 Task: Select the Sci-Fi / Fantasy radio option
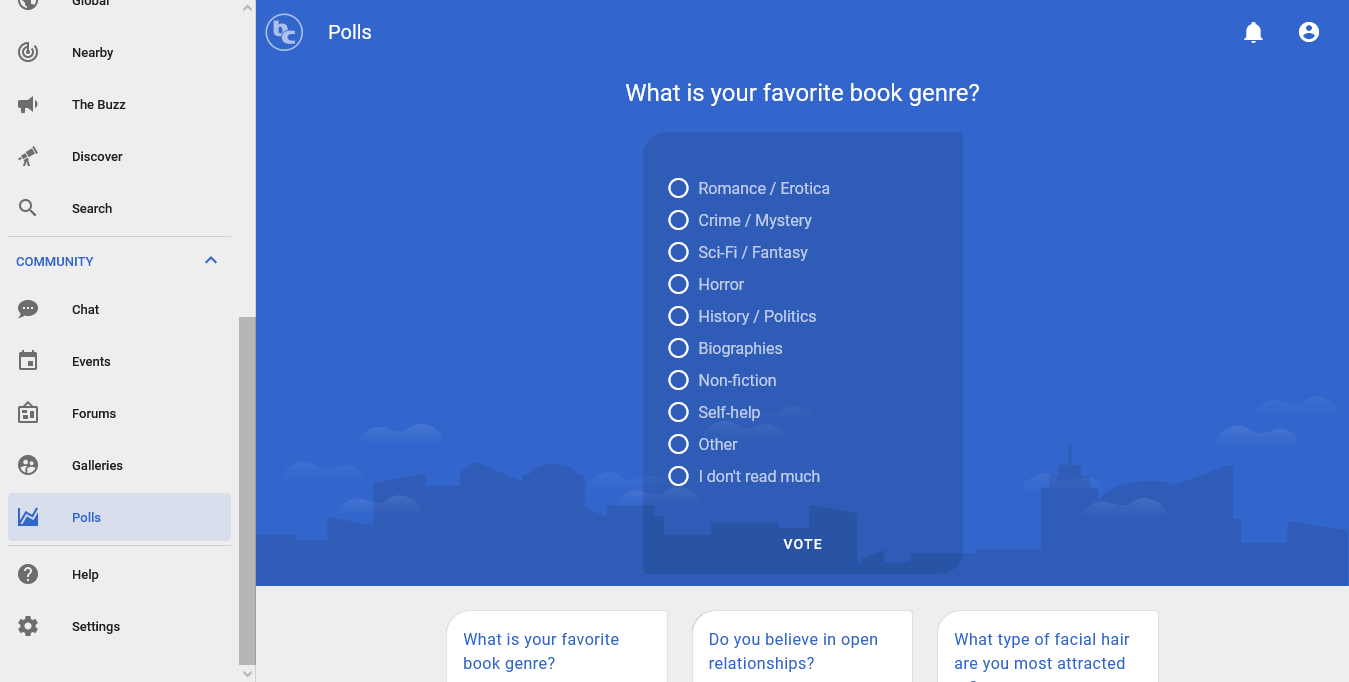pyautogui.click(x=678, y=252)
